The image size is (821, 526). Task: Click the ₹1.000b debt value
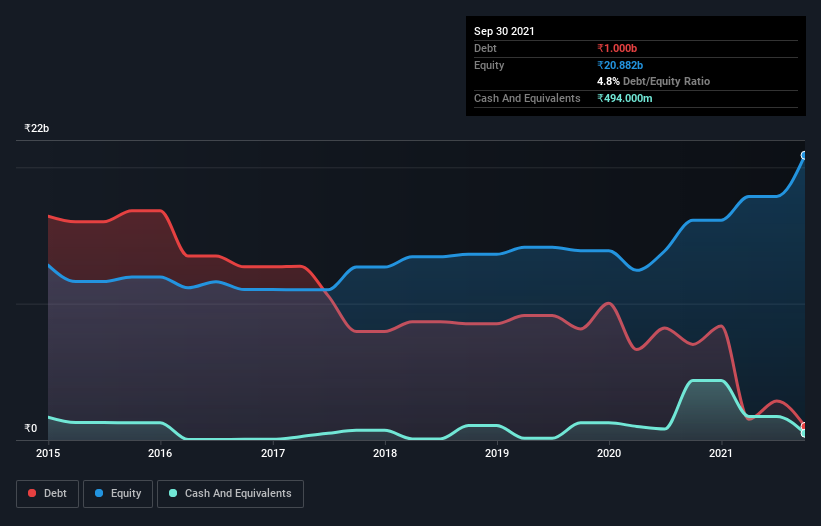(617, 48)
